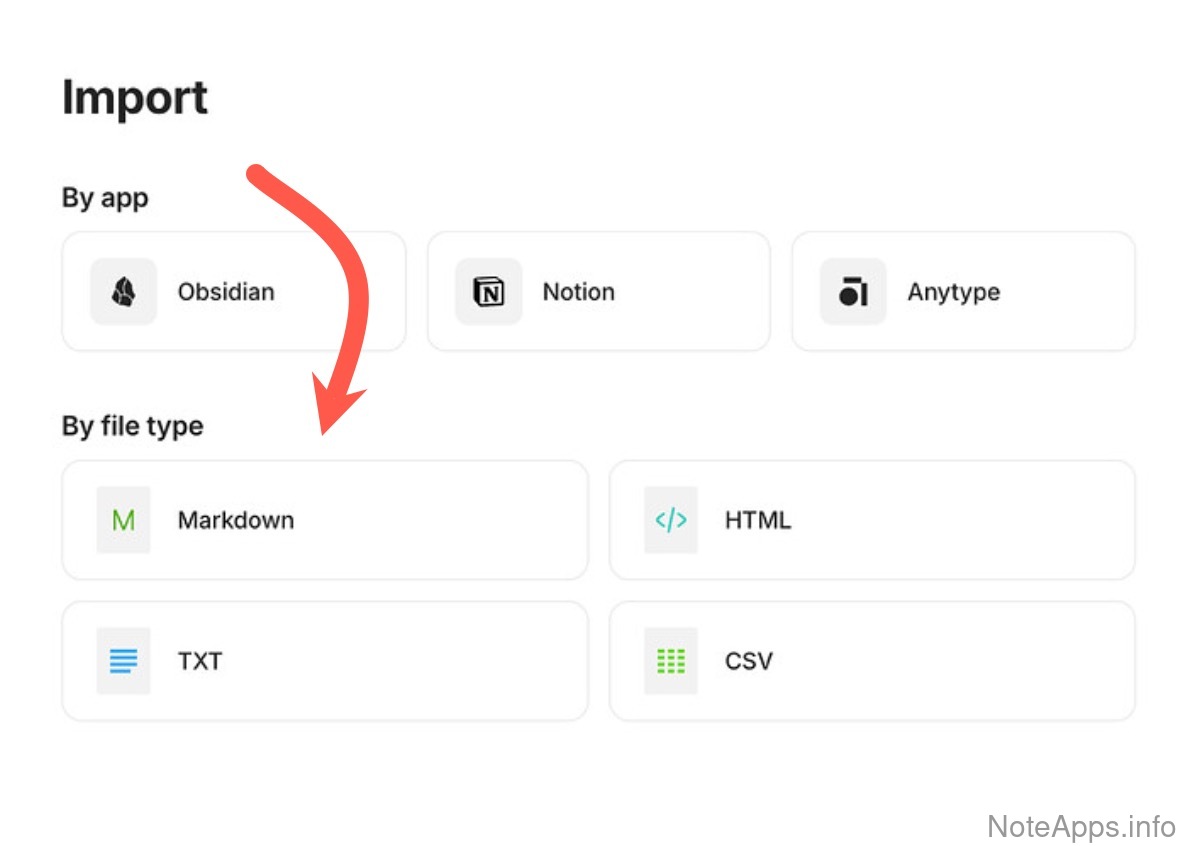Click the green CSV grid icon
1178x846 pixels.
click(x=671, y=661)
